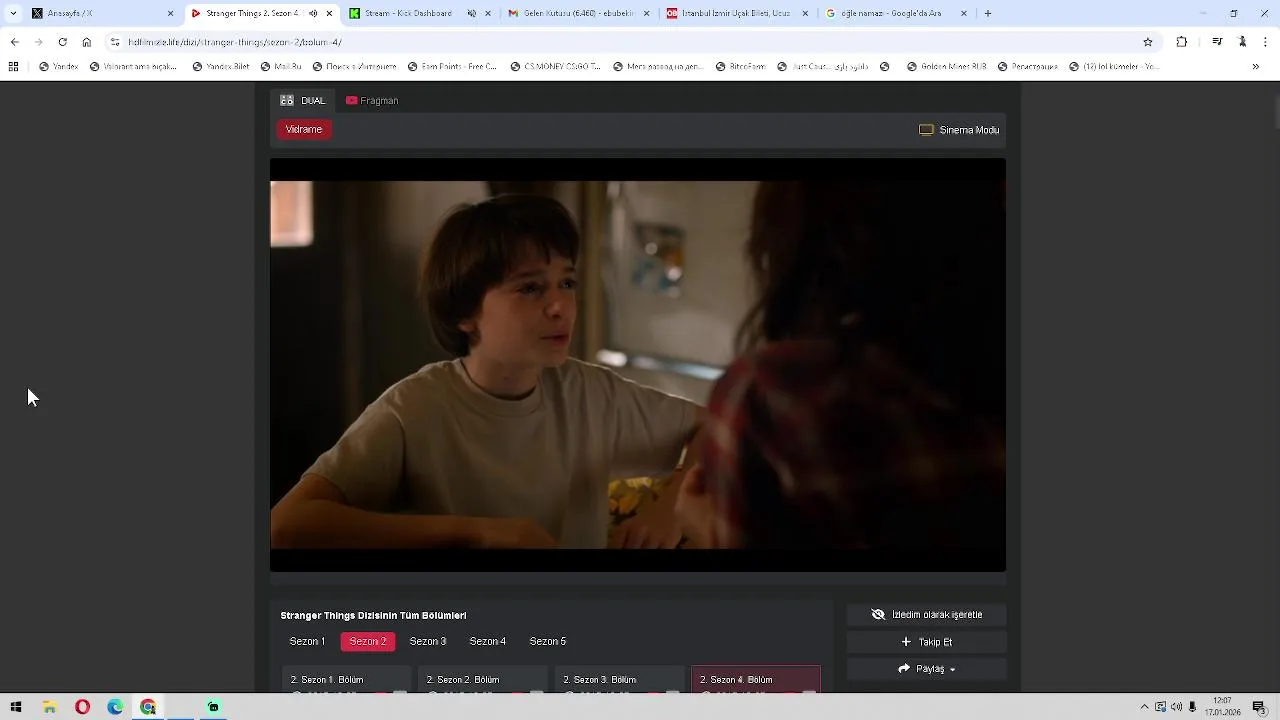
Task: Open 2. Sezon 3. Bölüm episode
Action: tap(620, 680)
